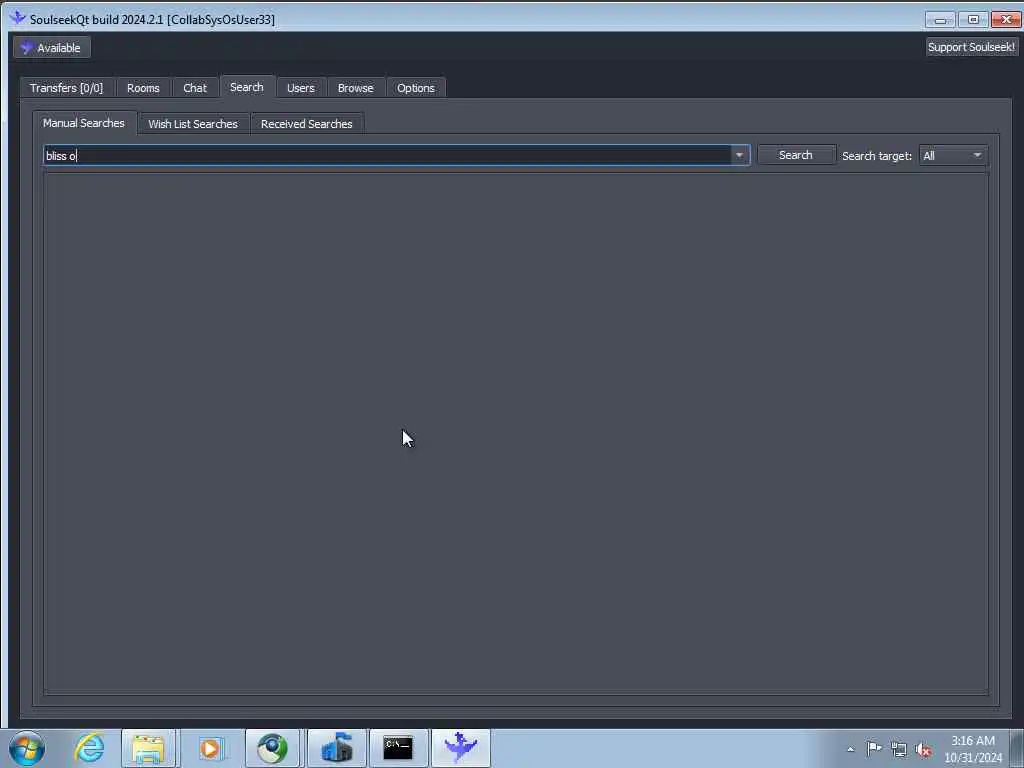Focus the search text field containing 'bliss o'
This screenshot has width=1024, height=768.
click(x=388, y=155)
